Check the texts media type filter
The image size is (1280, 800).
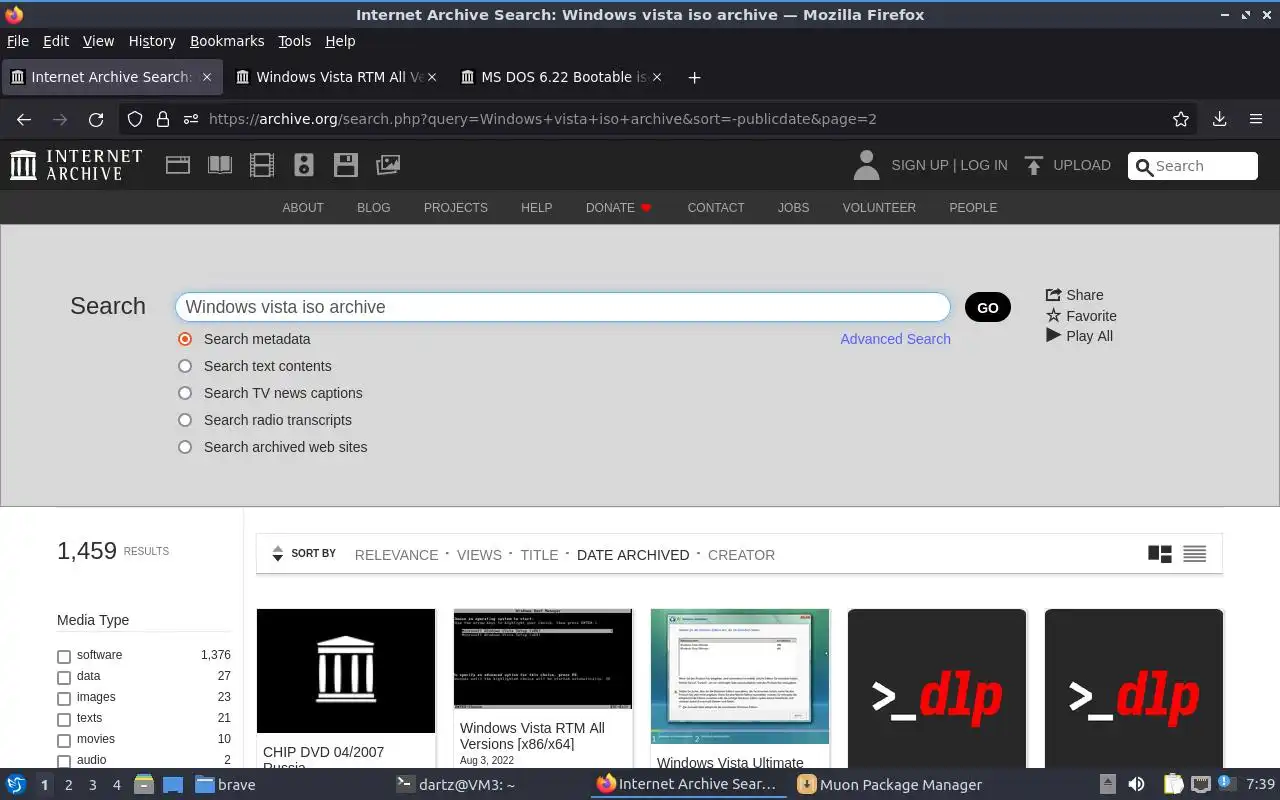pos(64,720)
